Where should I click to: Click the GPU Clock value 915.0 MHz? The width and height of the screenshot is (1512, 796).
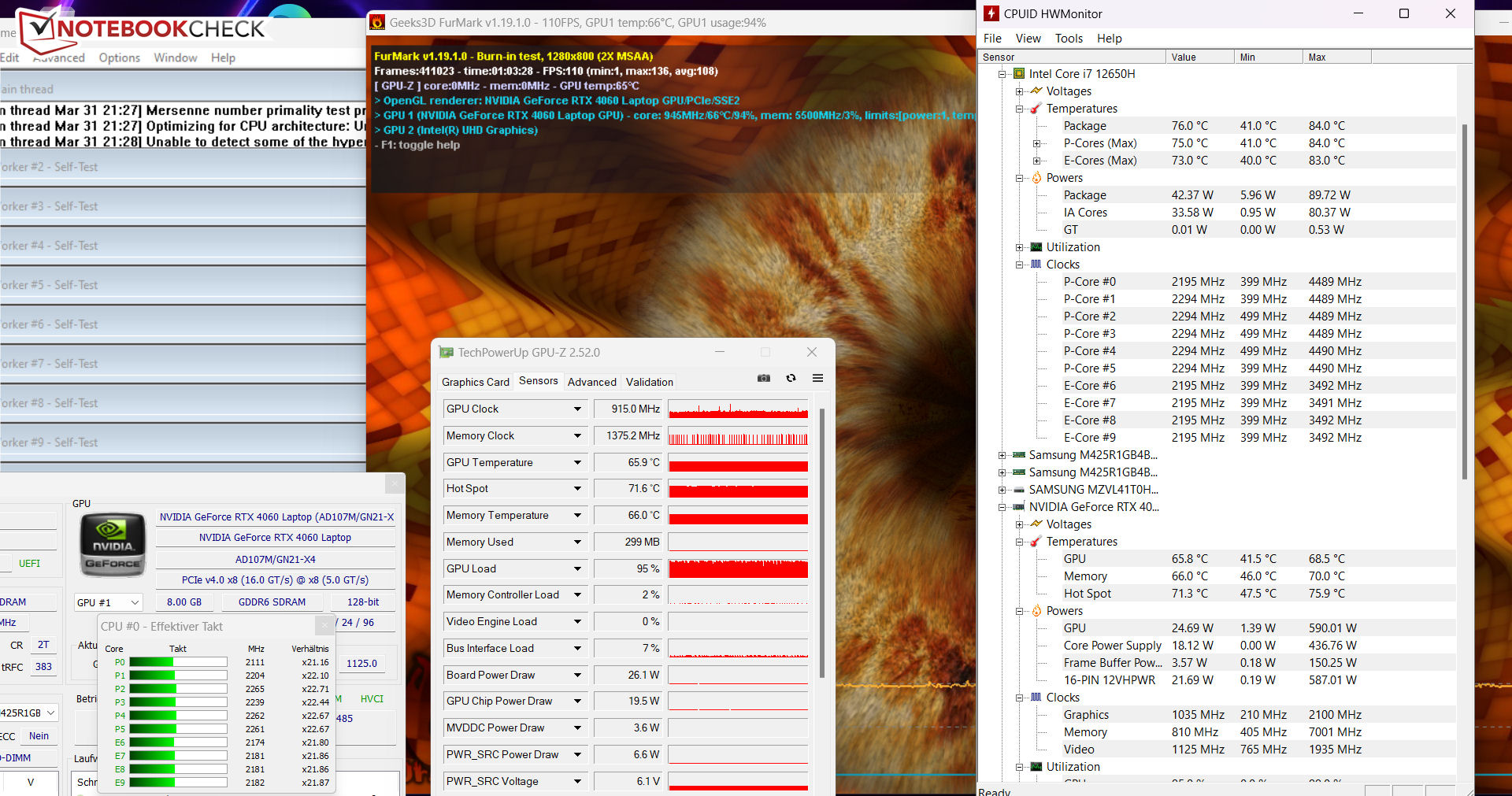click(628, 409)
